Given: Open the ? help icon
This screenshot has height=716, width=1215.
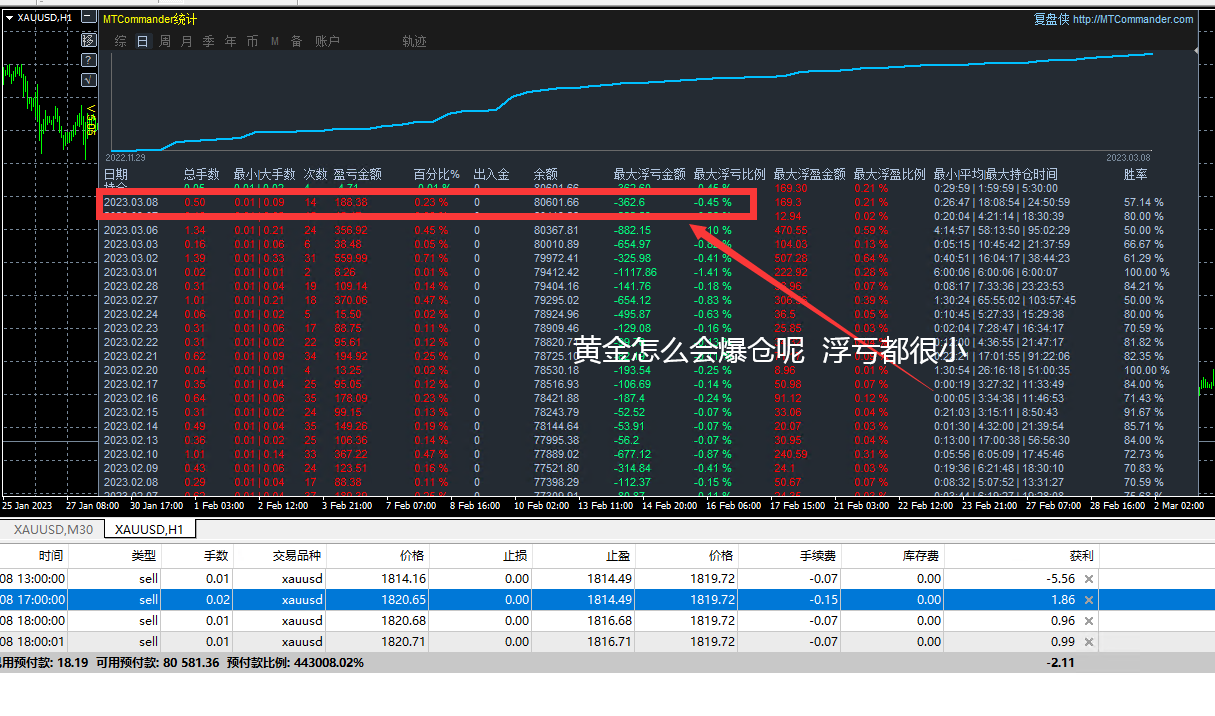Looking at the screenshot, I should pos(88,59).
